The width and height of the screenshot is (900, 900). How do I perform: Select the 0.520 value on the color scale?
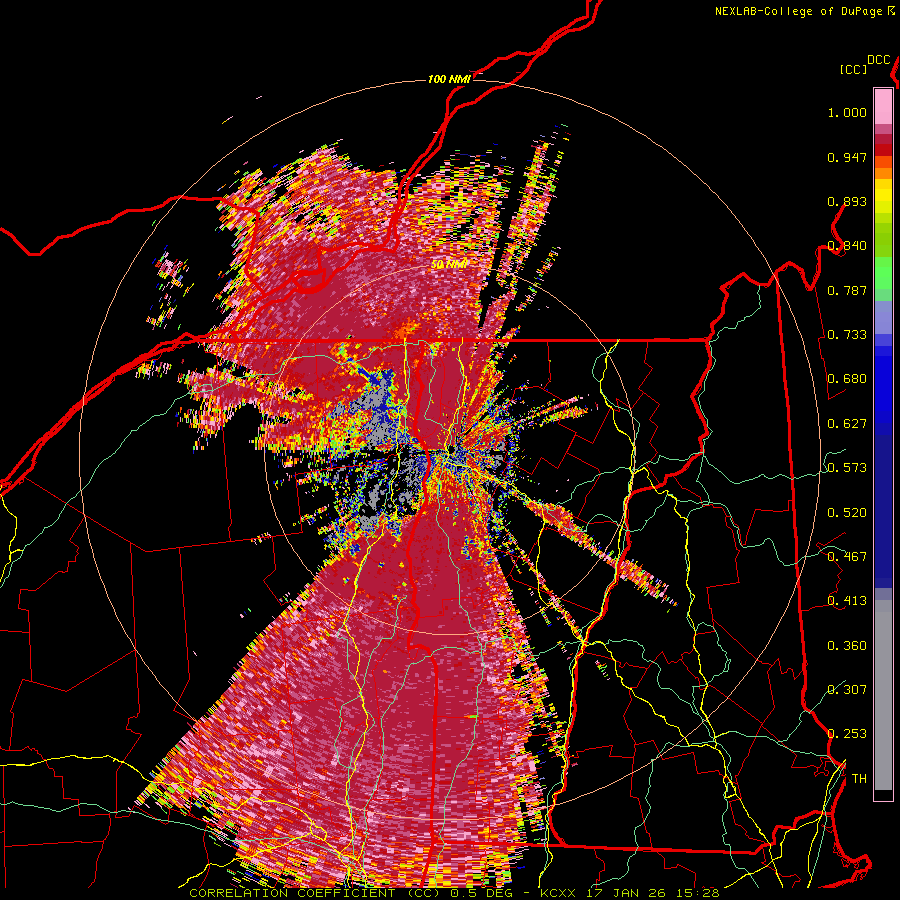pos(847,513)
